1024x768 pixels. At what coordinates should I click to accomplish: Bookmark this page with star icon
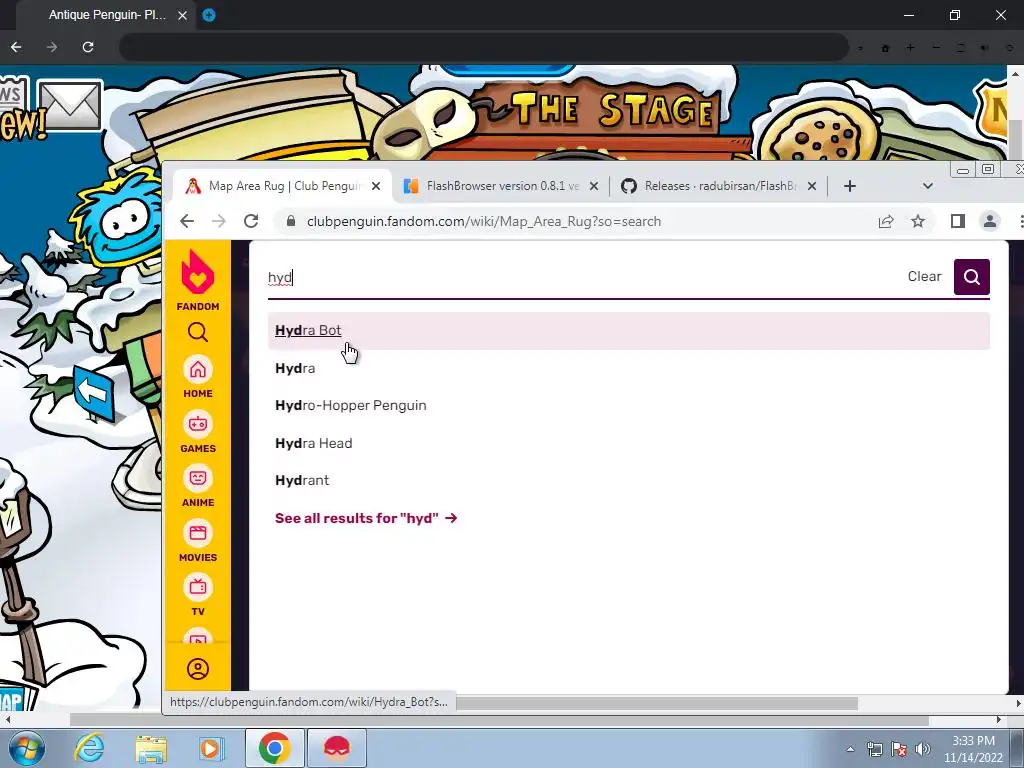(918, 221)
